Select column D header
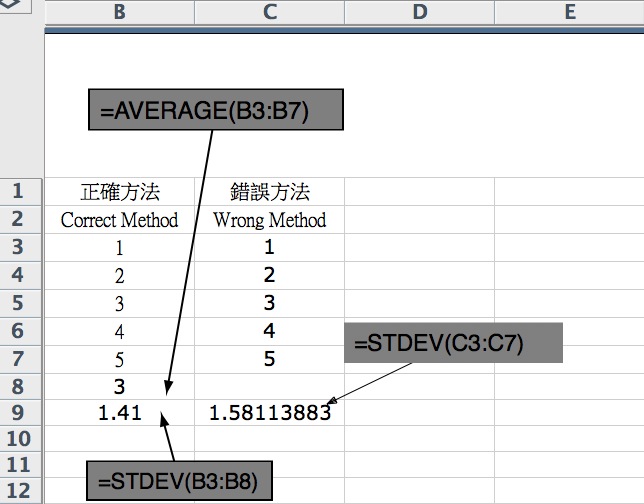Screen dimensions: 644x504 pos(419,12)
